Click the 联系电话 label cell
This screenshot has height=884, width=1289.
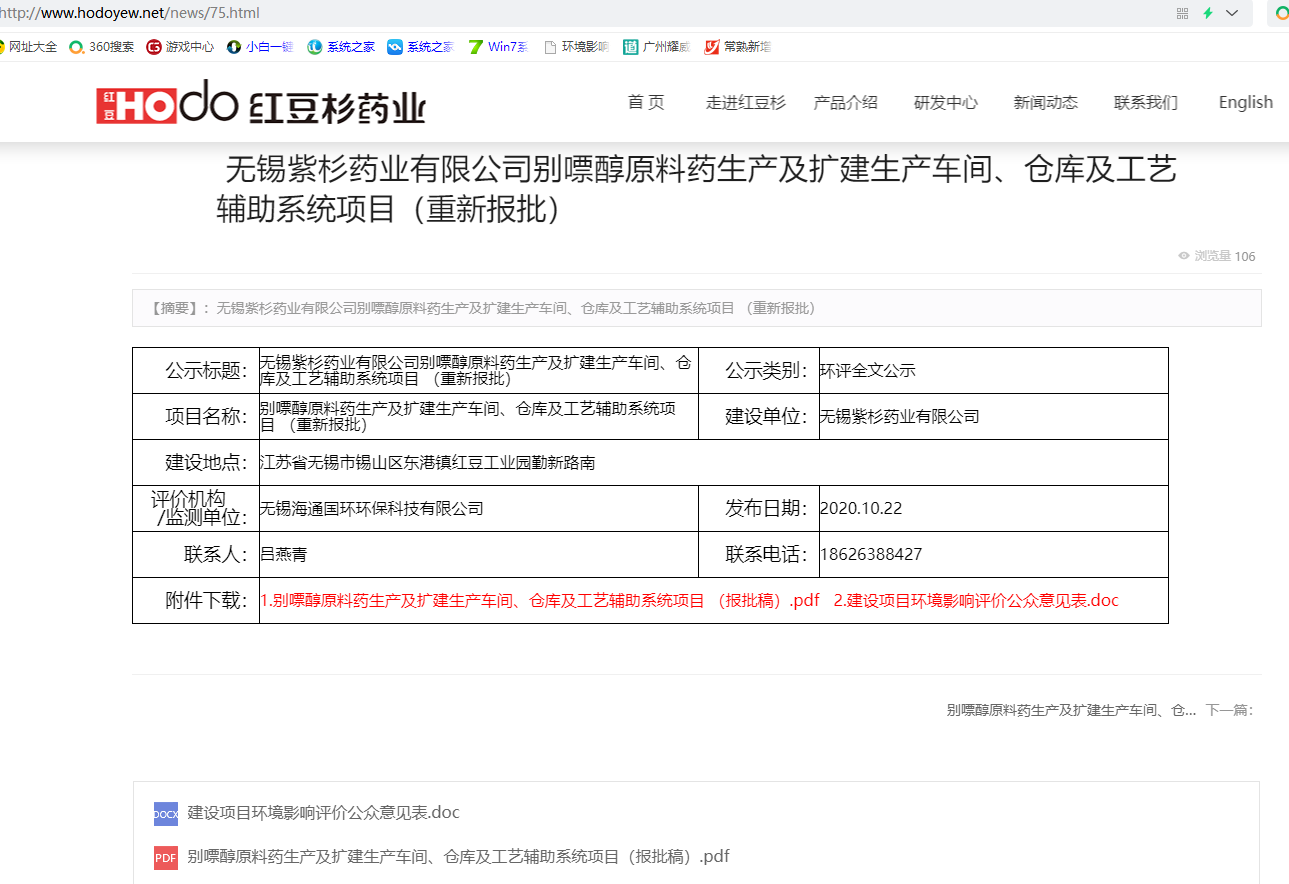[759, 555]
